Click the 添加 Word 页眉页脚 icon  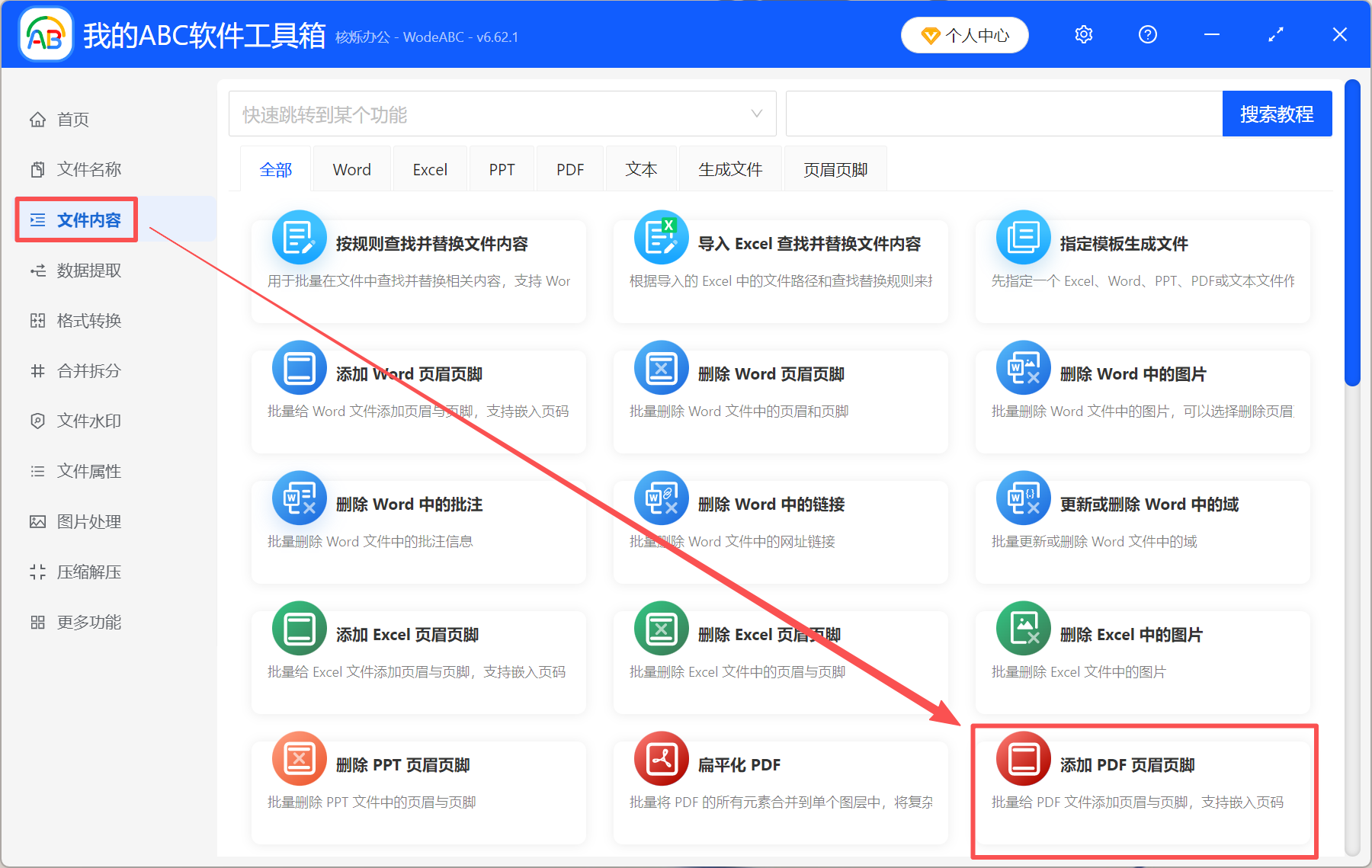(x=299, y=367)
